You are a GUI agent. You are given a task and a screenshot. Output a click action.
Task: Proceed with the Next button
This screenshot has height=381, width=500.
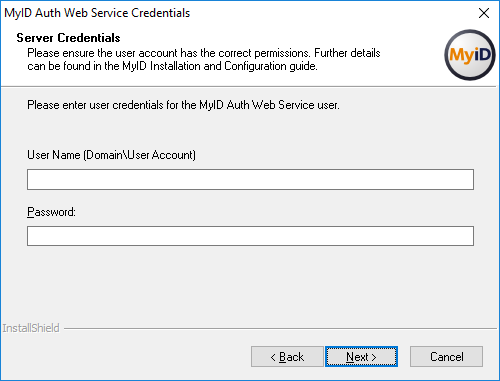(x=361, y=357)
